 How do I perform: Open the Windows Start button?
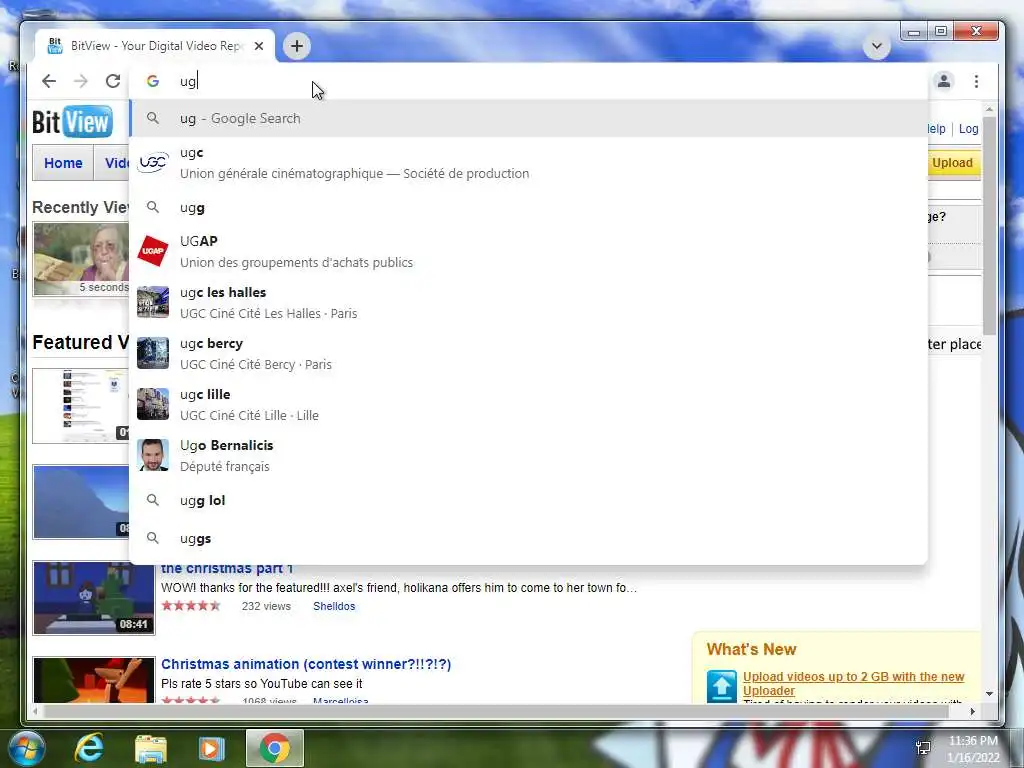pos(27,748)
